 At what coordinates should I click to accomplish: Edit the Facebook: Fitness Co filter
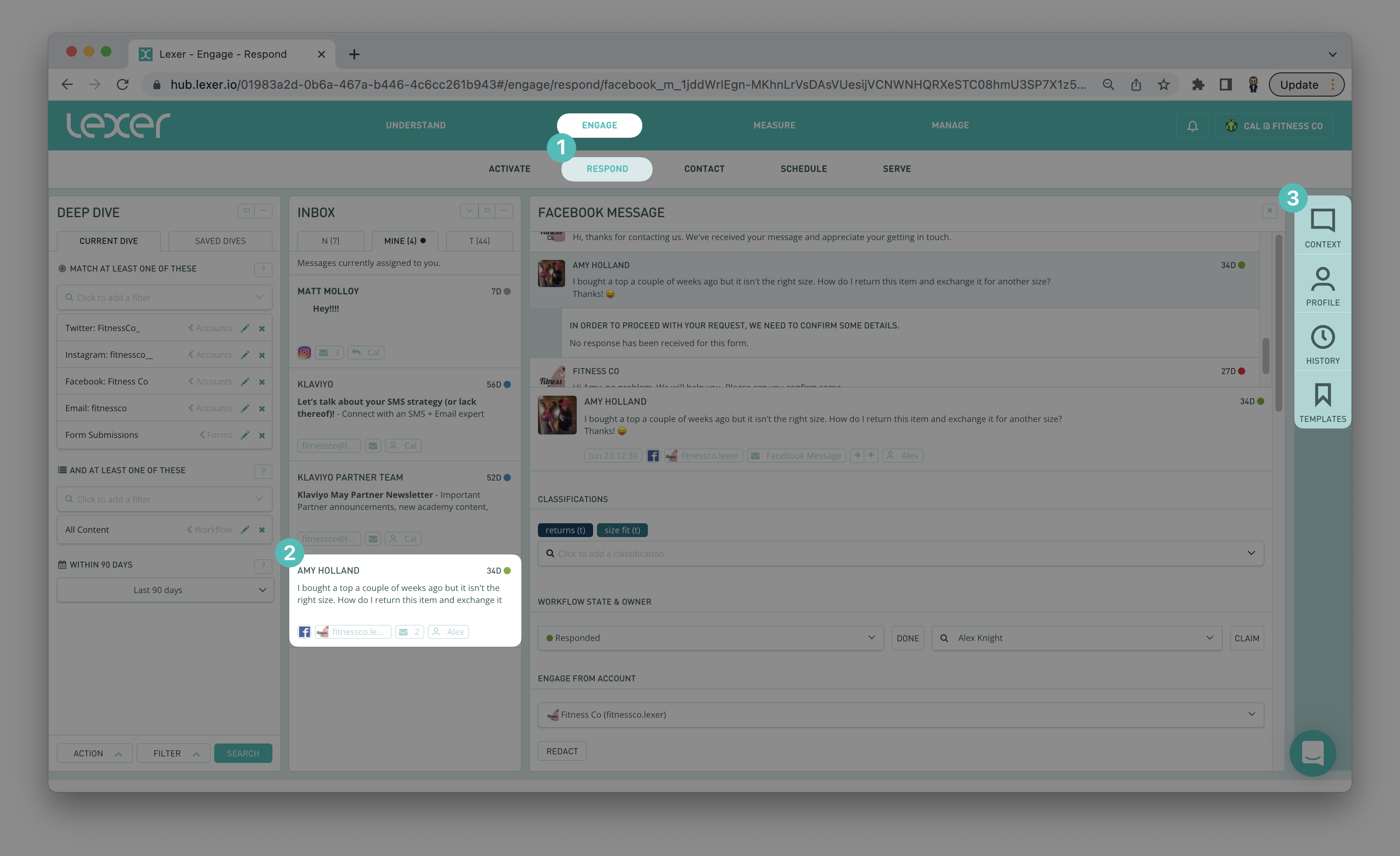tap(245, 381)
